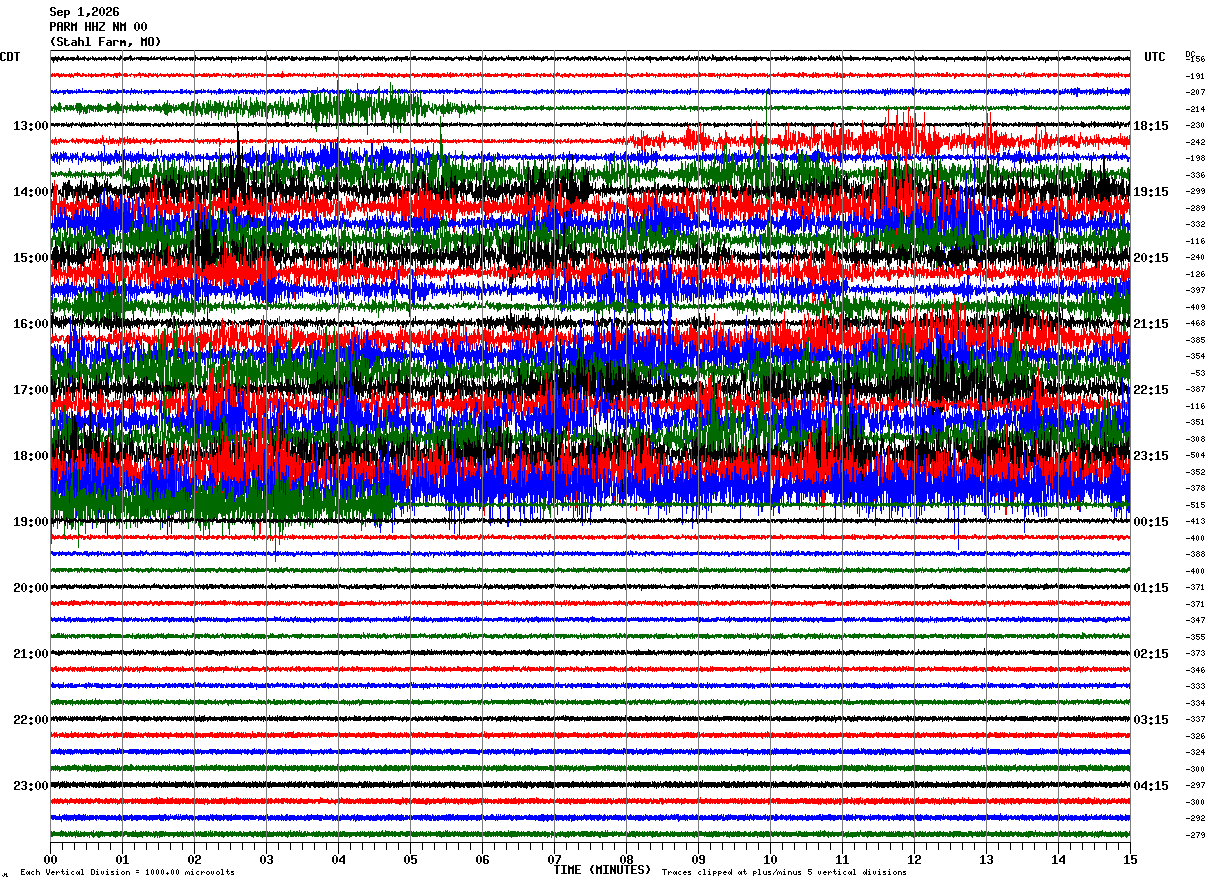
Task: Click the UTC timezone header
Action: tap(1155, 57)
